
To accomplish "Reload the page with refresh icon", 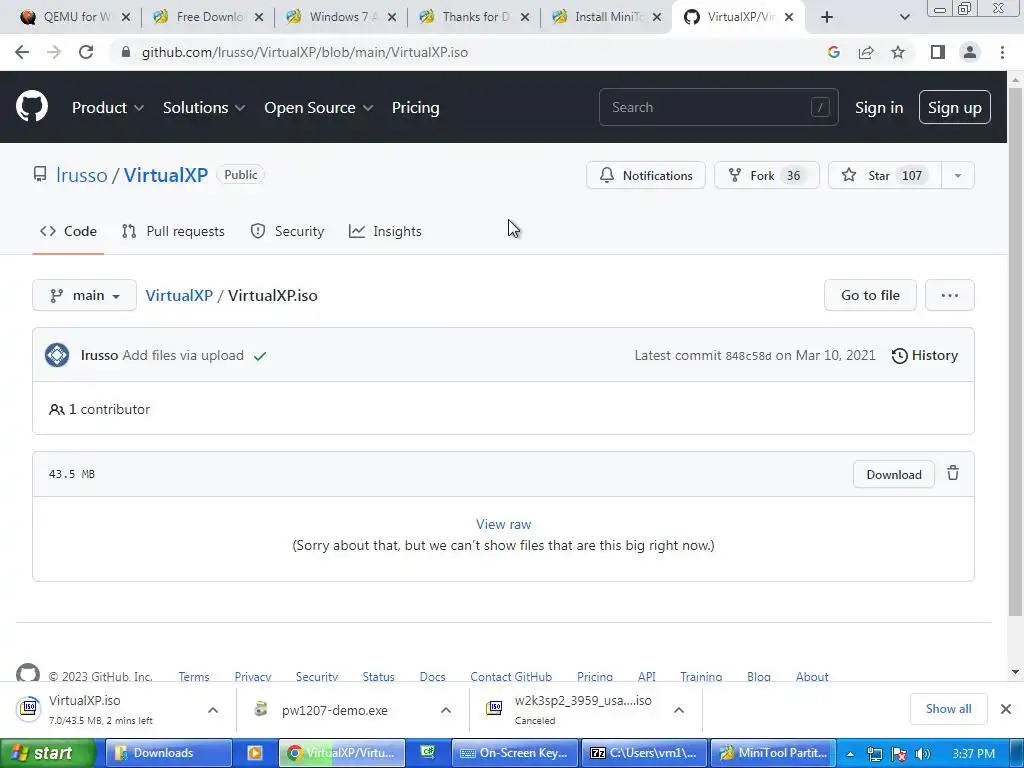I will click(86, 52).
